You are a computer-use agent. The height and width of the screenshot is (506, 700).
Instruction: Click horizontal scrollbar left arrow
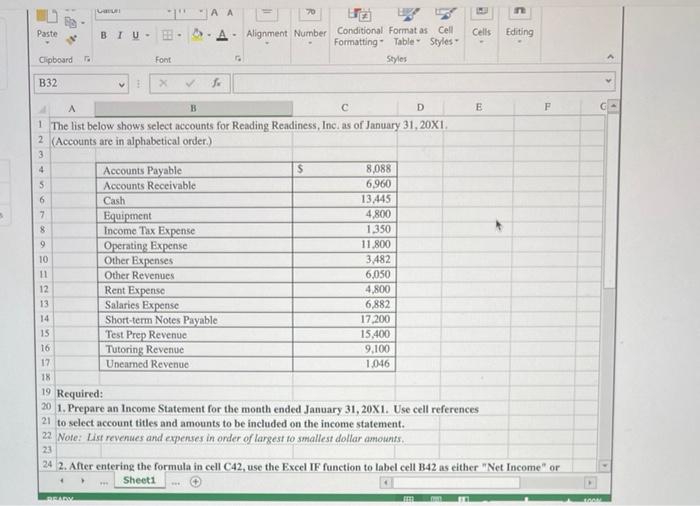coord(387,483)
